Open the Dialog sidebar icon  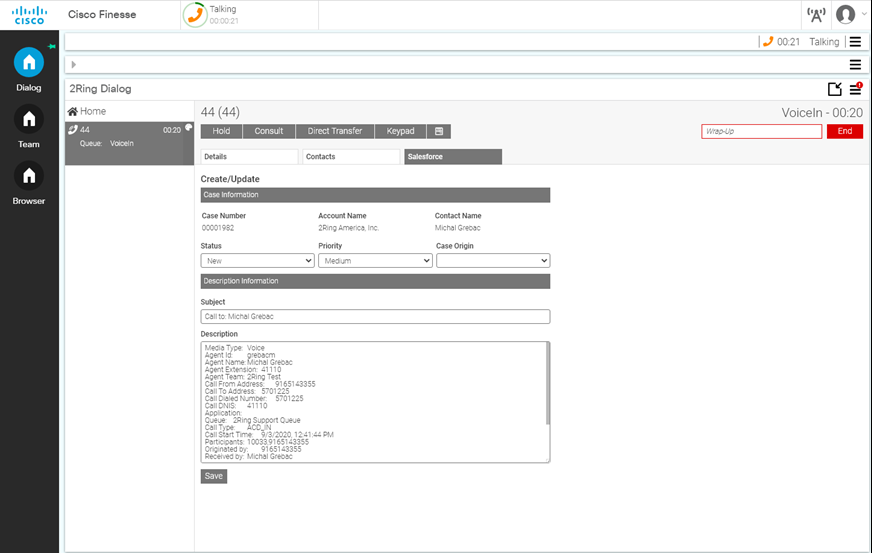coord(29,62)
